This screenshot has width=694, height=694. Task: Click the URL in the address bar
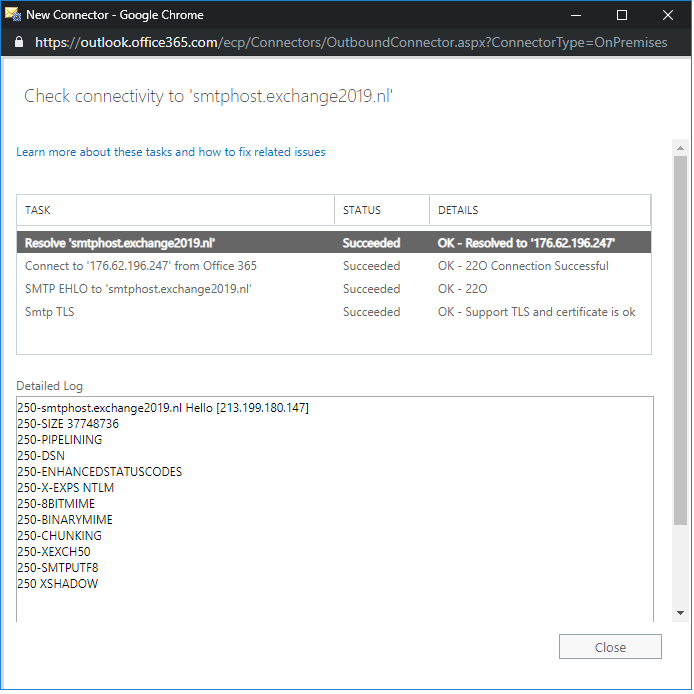coord(350,43)
